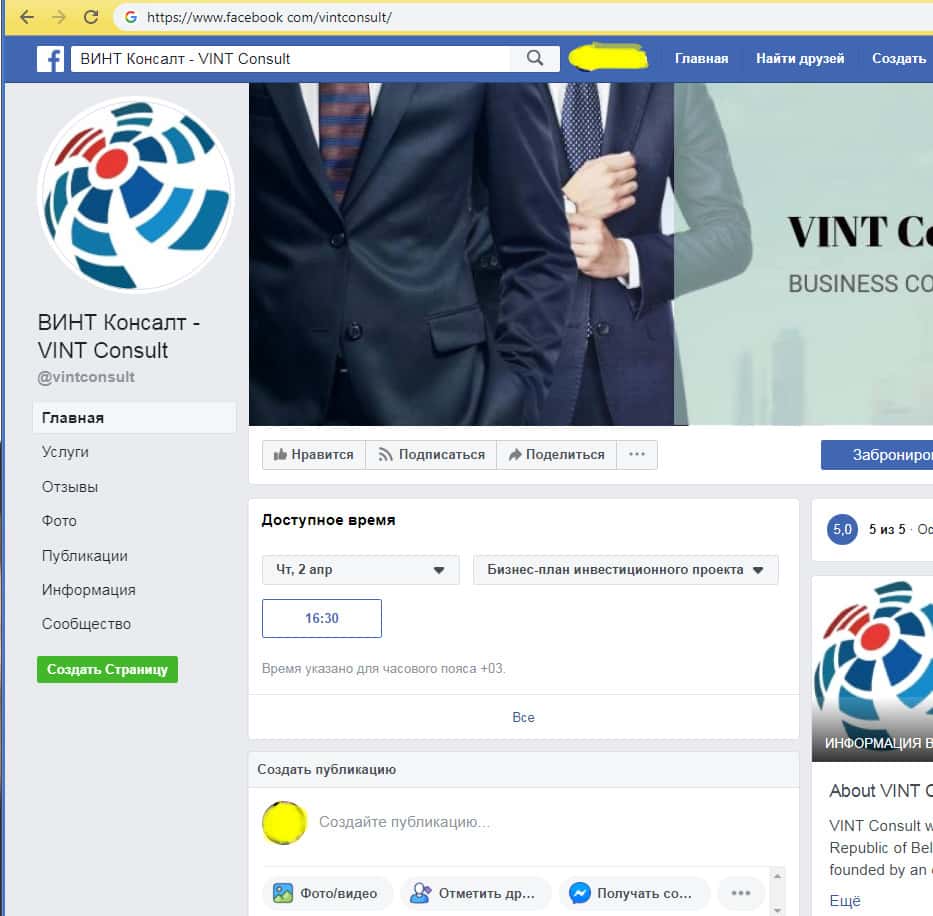This screenshot has width=933, height=916.
Task: Click the Facebook logo icon
Action: (x=51, y=59)
